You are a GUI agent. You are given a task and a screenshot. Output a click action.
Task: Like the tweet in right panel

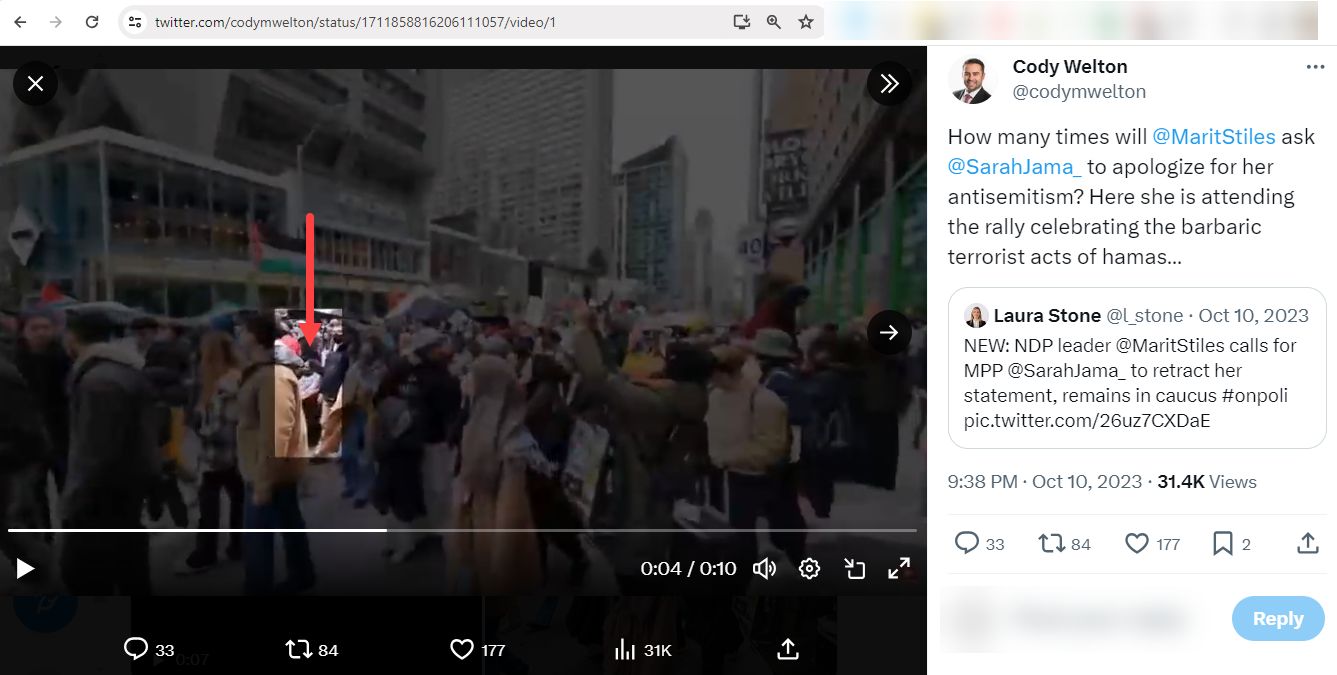[x=1137, y=543]
